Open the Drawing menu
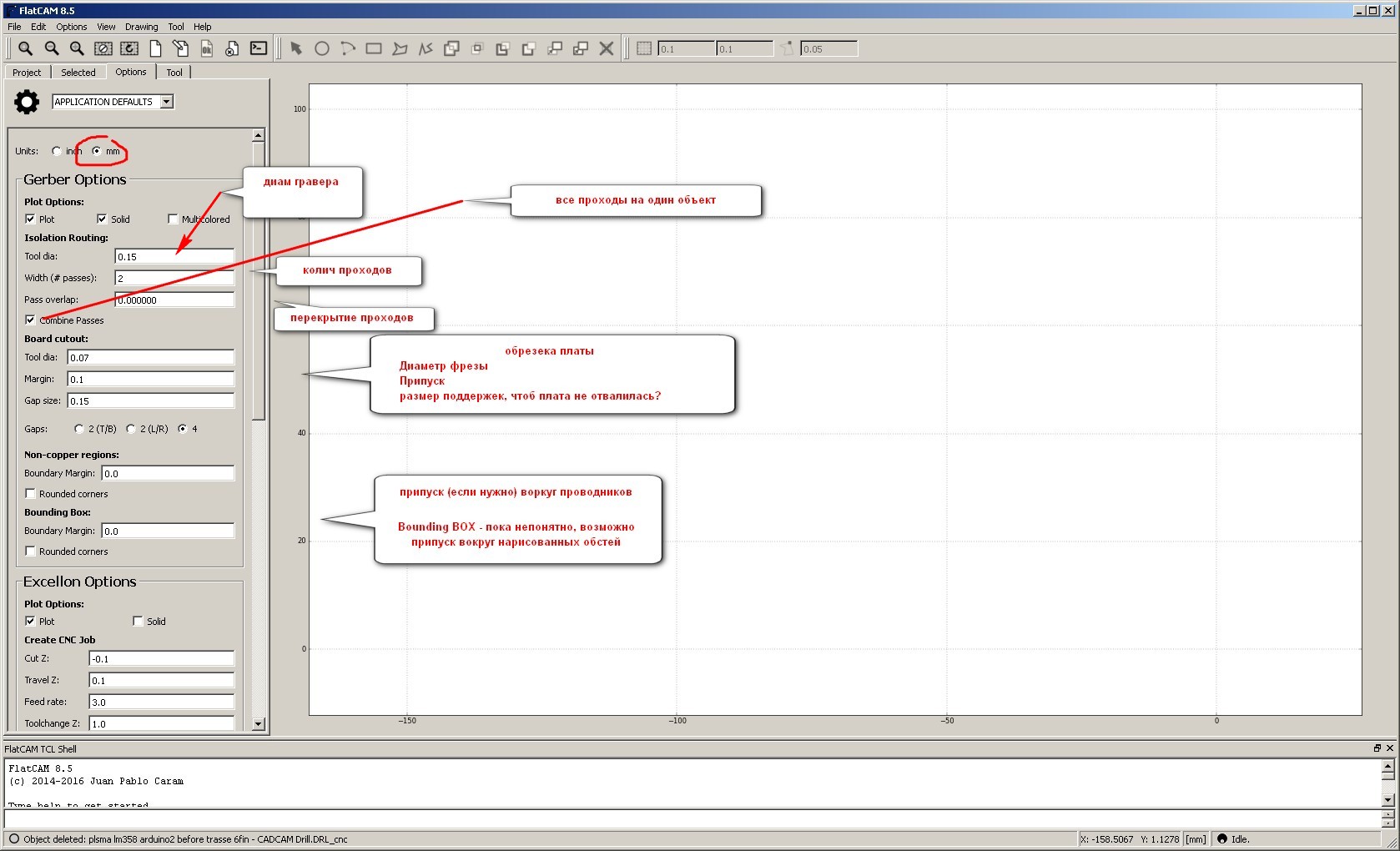This screenshot has width=1400, height=851. click(x=142, y=27)
